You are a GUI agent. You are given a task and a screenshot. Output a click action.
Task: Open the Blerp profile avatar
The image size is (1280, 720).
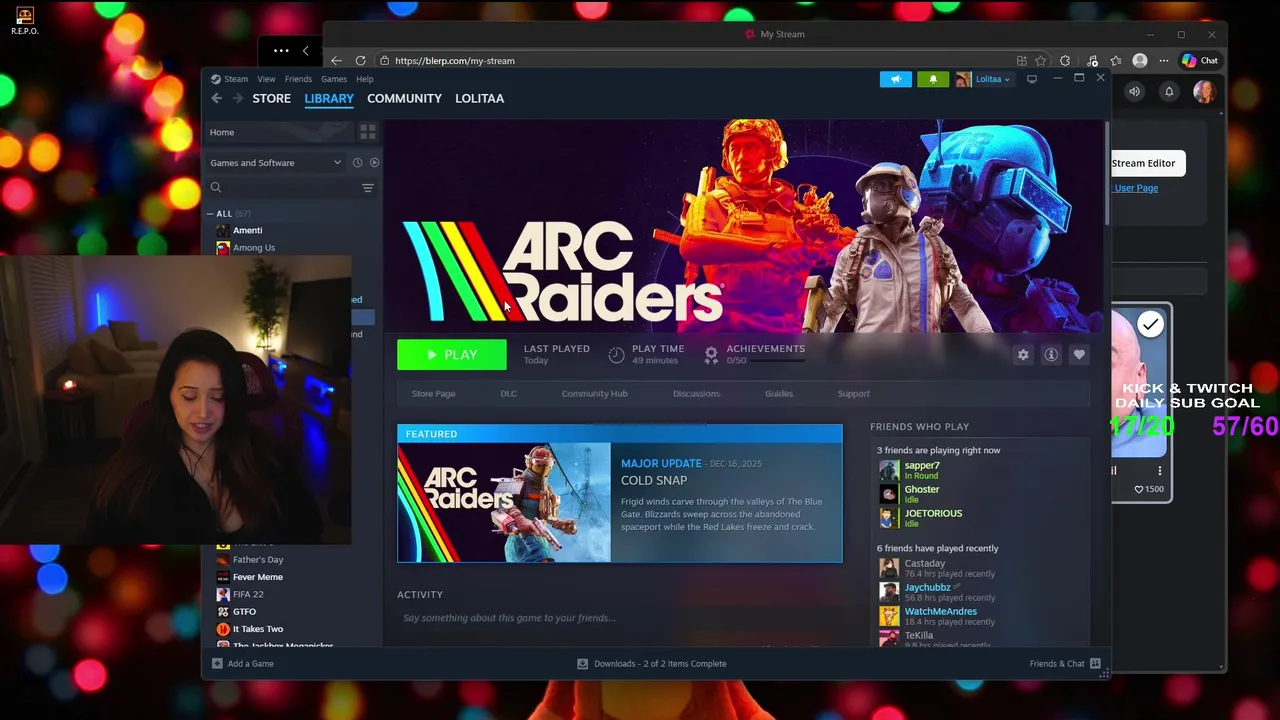pos(1204,92)
